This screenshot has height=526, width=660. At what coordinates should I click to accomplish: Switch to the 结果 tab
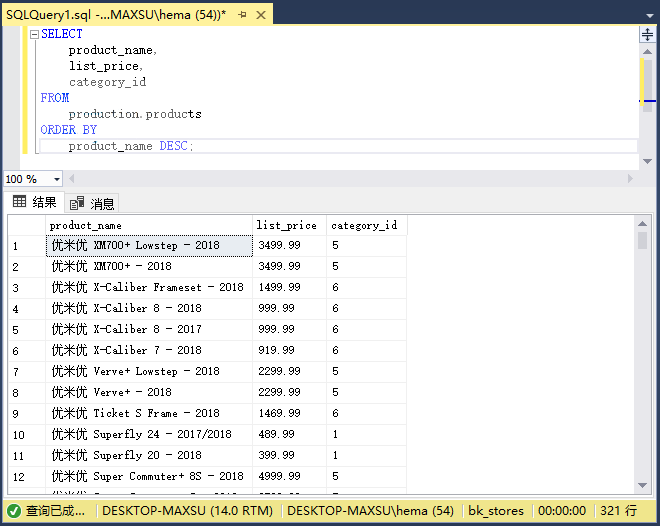coord(35,202)
